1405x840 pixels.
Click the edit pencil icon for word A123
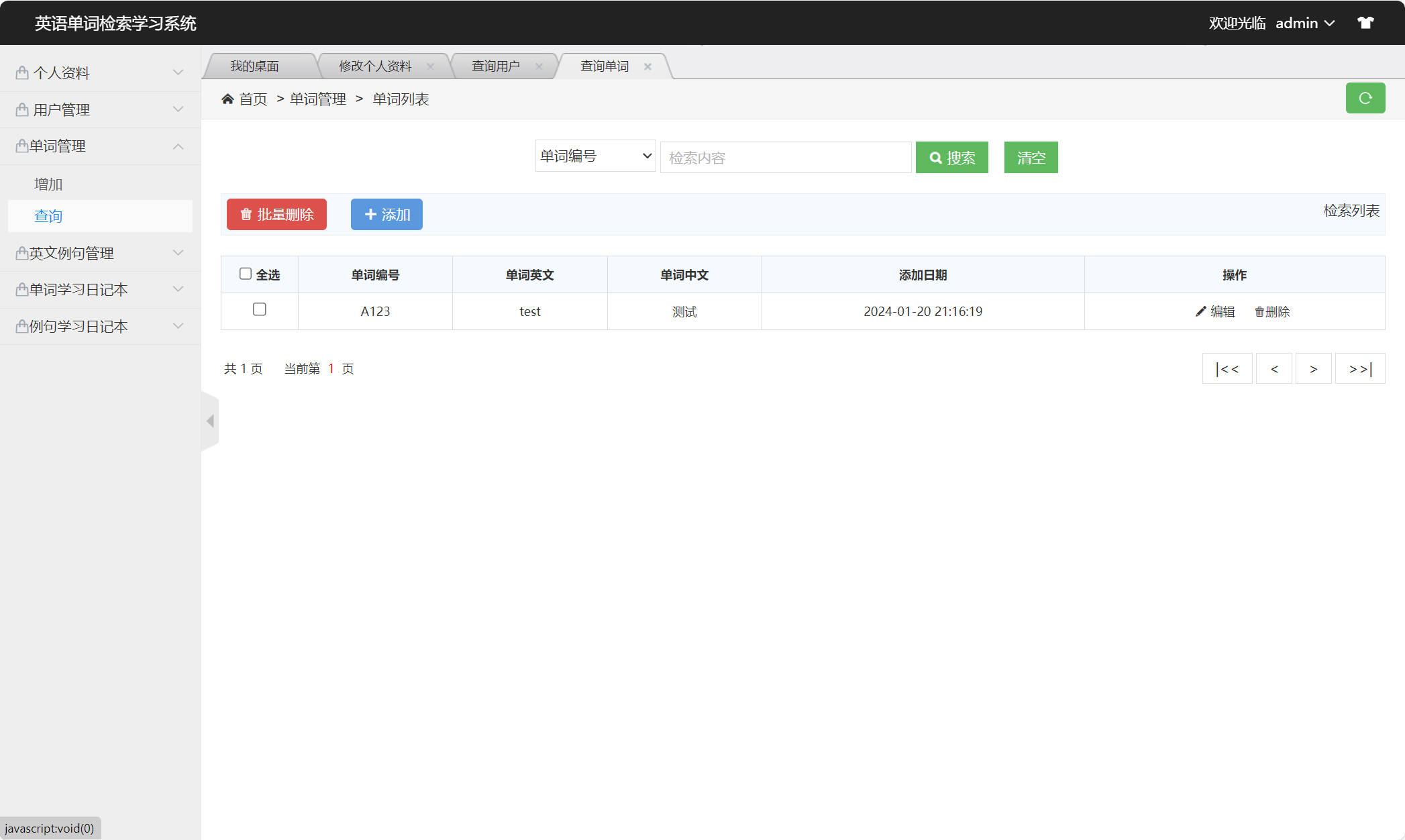[x=1200, y=311]
